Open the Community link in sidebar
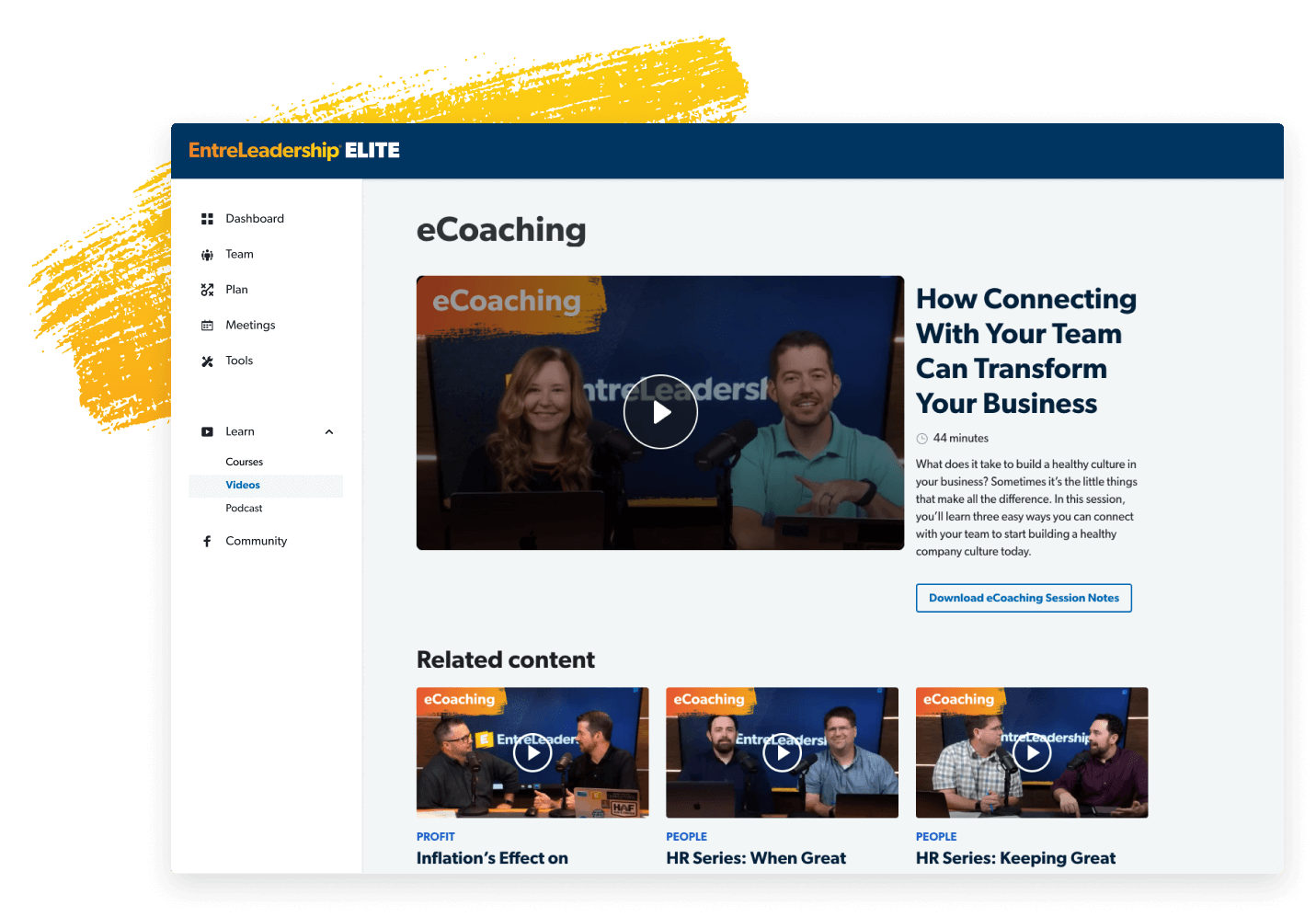 256,542
